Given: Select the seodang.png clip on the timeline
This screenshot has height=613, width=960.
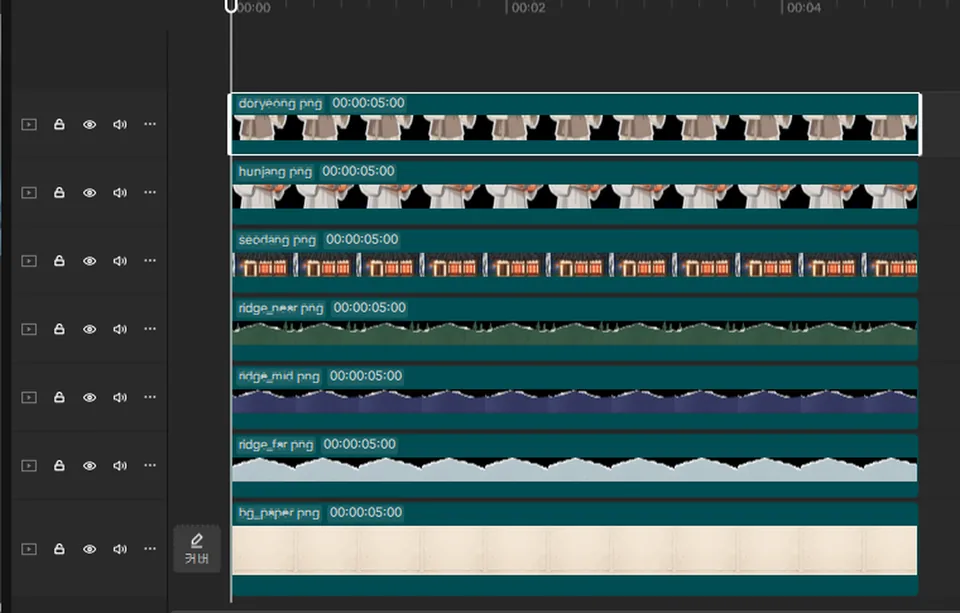Looking at the screenshot, I should click(574, 261).
